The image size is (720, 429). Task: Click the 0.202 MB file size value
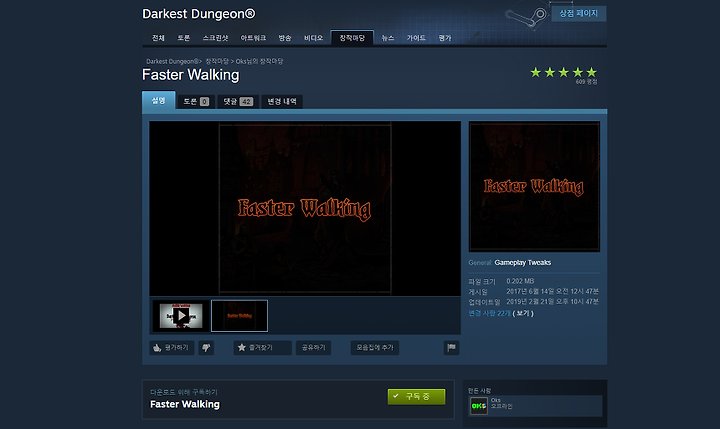tap(520, 281)
